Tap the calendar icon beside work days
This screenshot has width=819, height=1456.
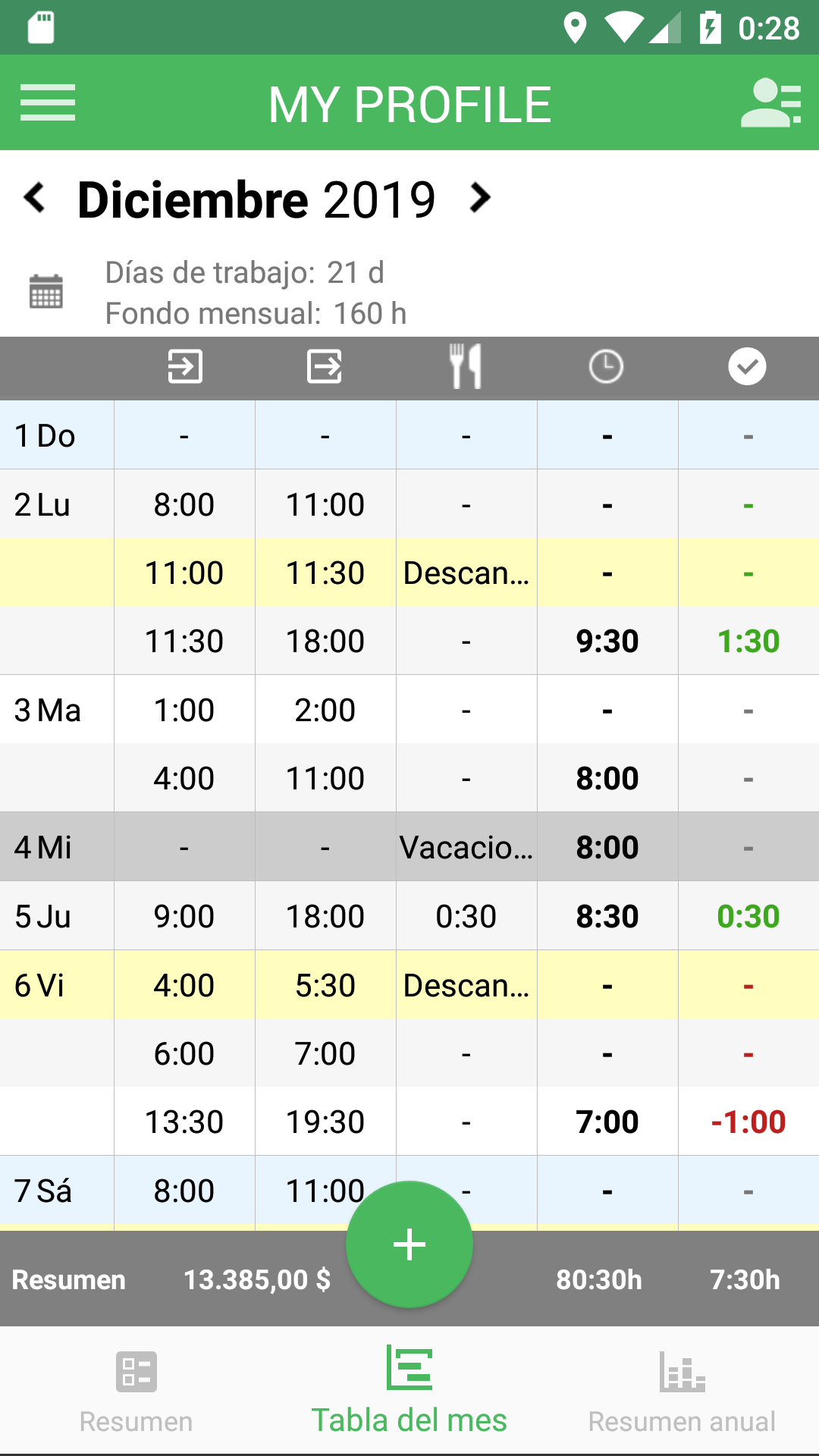coord(45,291)
